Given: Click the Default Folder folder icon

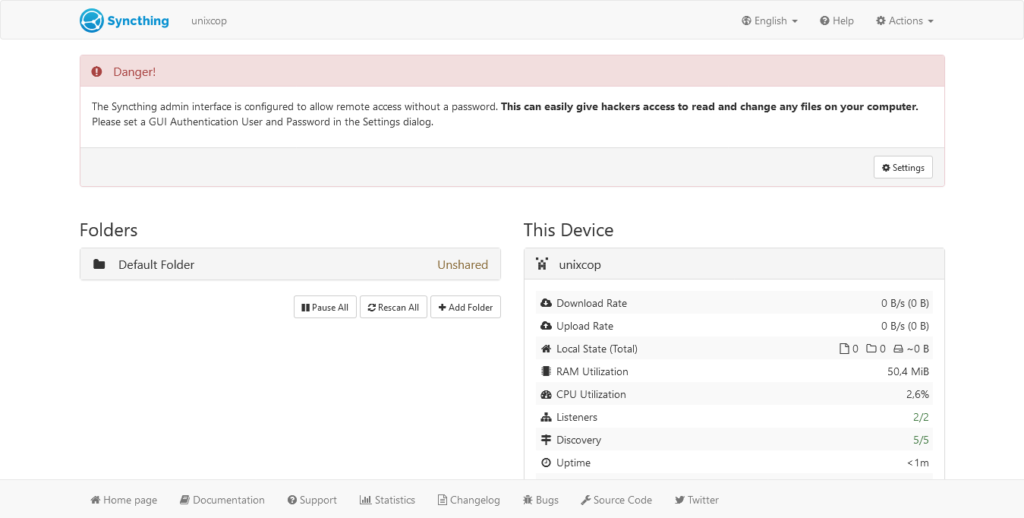Looking at the screenshot, I should [x=99, y=265].
